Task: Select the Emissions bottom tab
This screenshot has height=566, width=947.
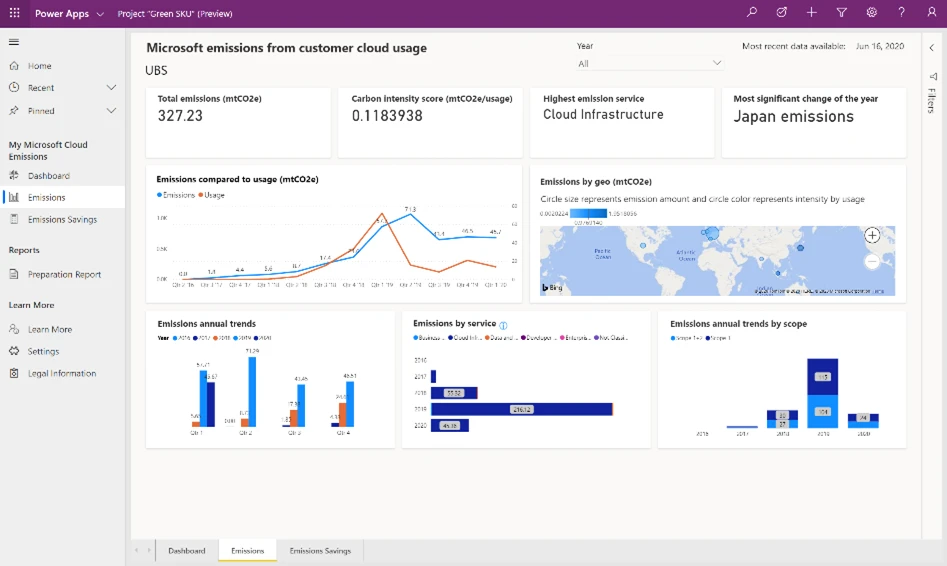Action: click(x=248, y=550)
